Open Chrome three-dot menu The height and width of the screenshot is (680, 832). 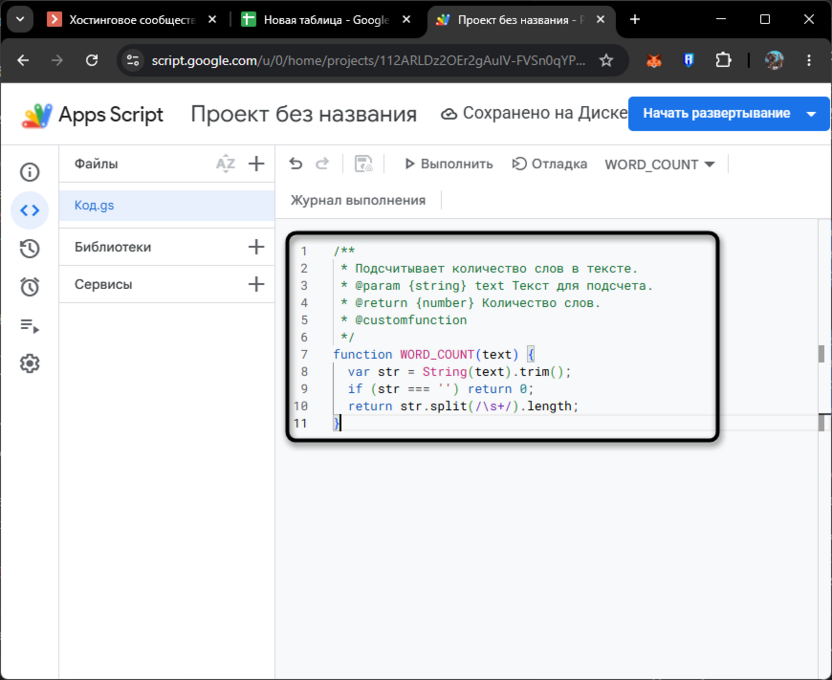(809, 60)
